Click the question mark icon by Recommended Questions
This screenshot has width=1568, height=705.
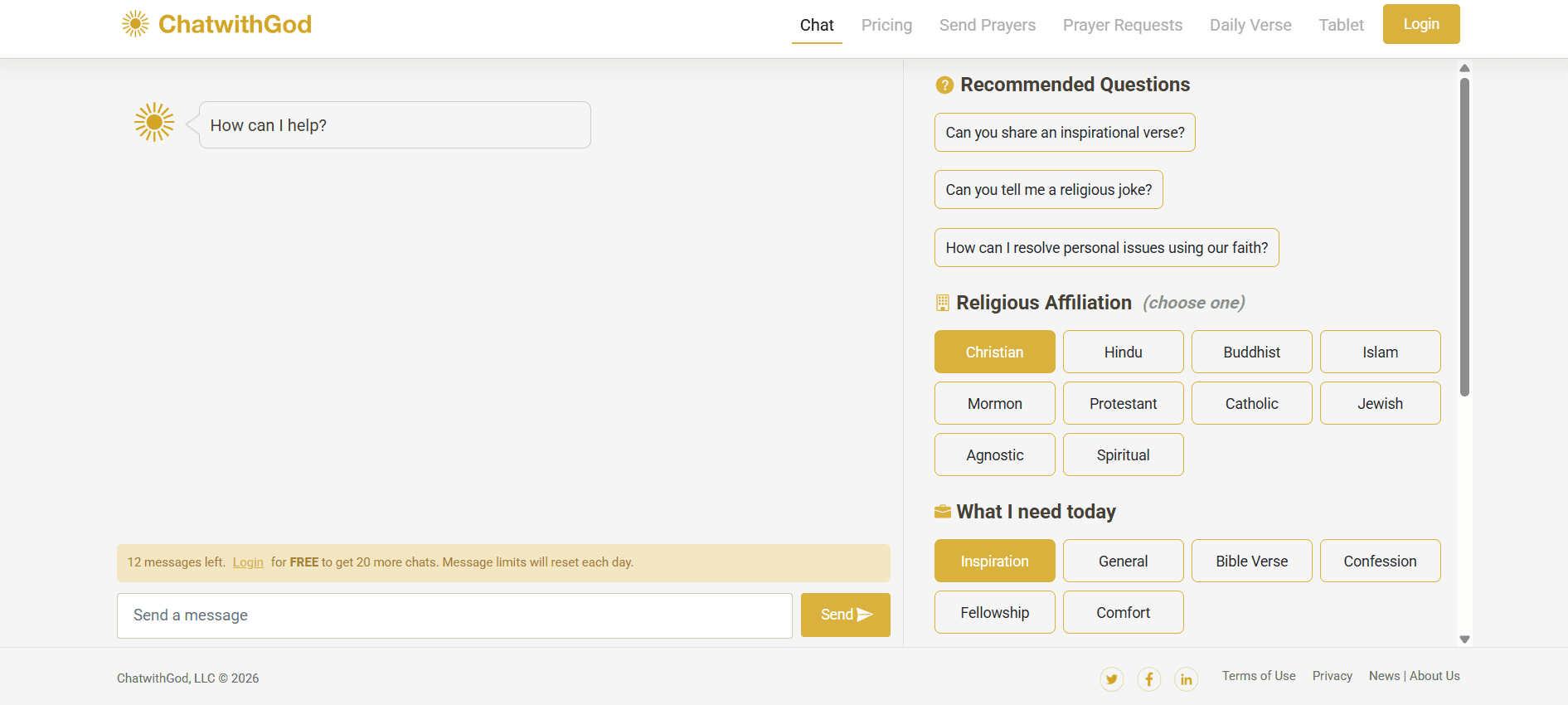(944, 85)
